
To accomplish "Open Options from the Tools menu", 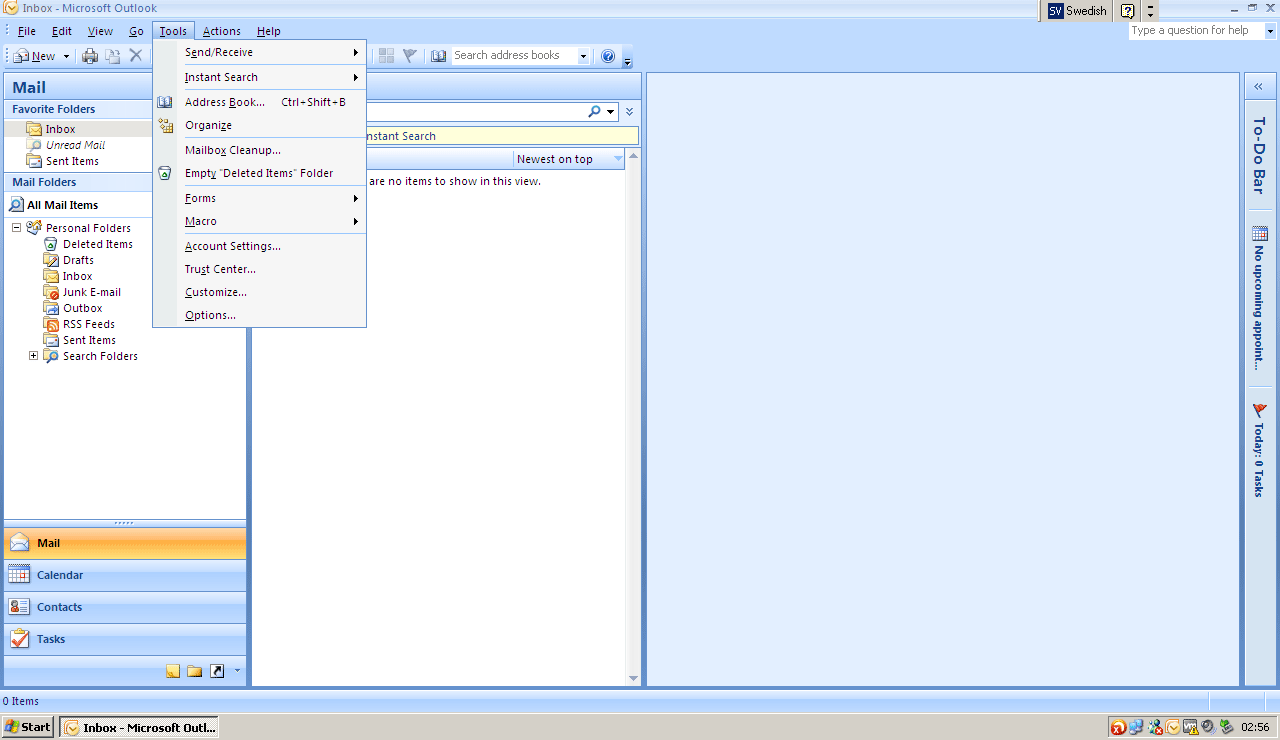I will (260, 315).
